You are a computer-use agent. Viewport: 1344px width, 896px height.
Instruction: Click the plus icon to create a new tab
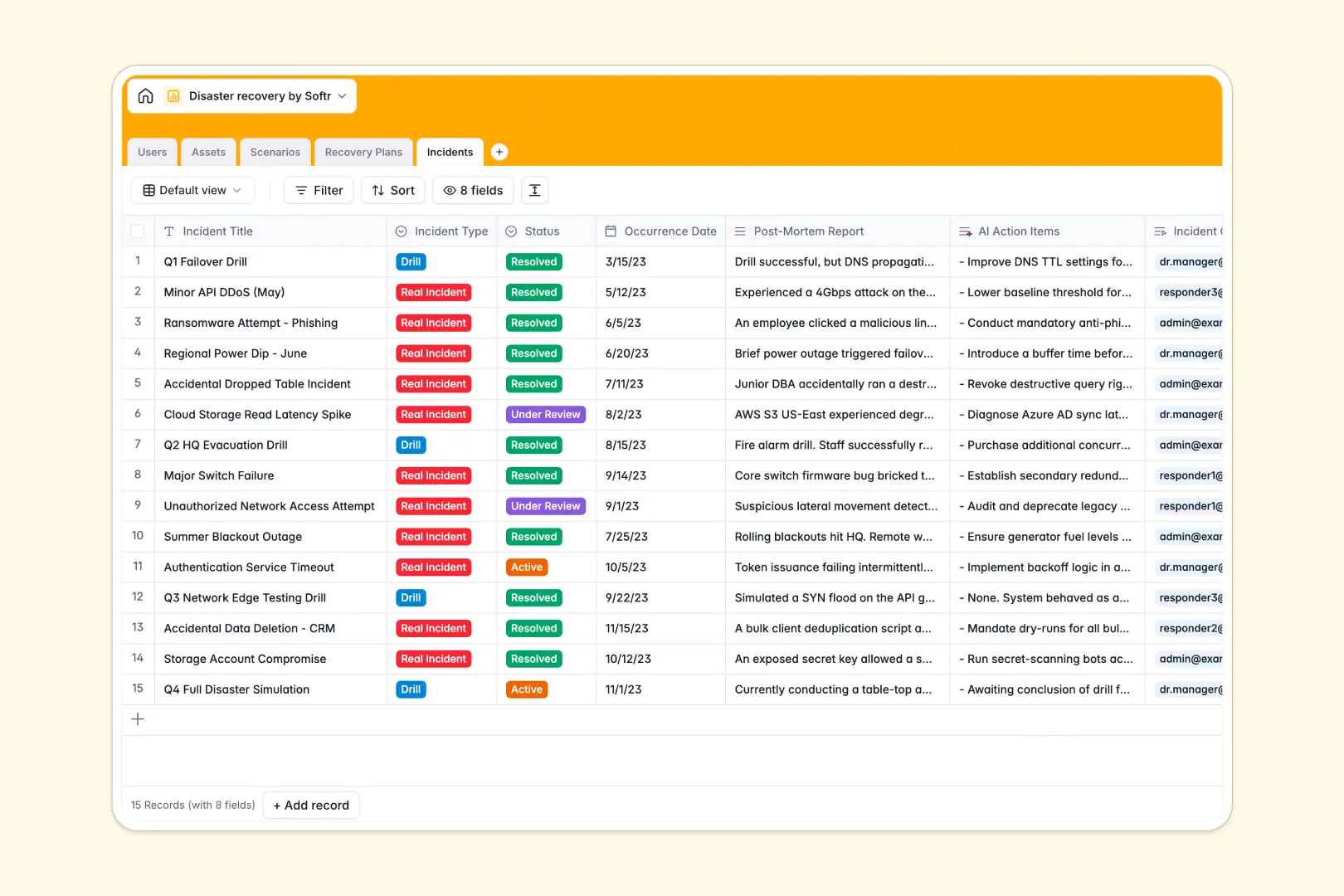tap(499, 152)
